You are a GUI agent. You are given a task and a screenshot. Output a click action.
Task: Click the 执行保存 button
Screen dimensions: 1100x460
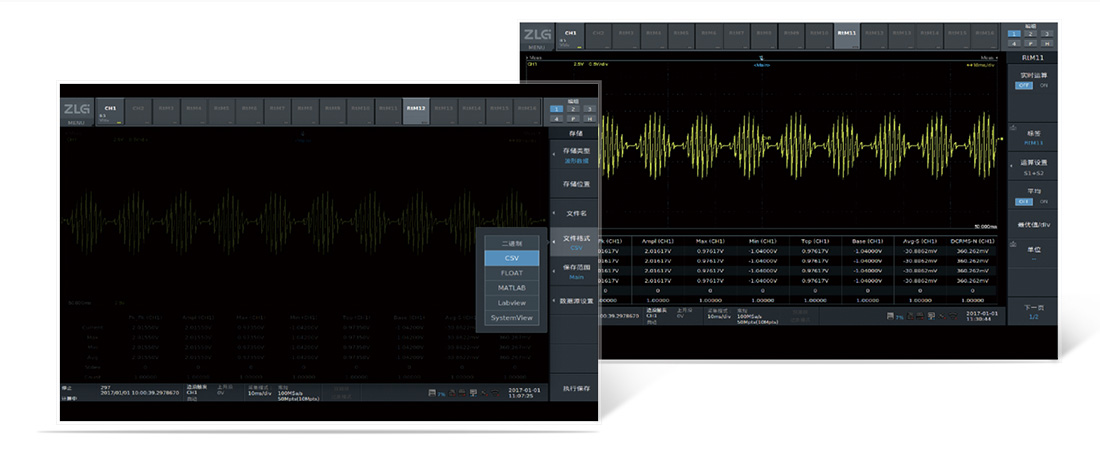point(575,388)
